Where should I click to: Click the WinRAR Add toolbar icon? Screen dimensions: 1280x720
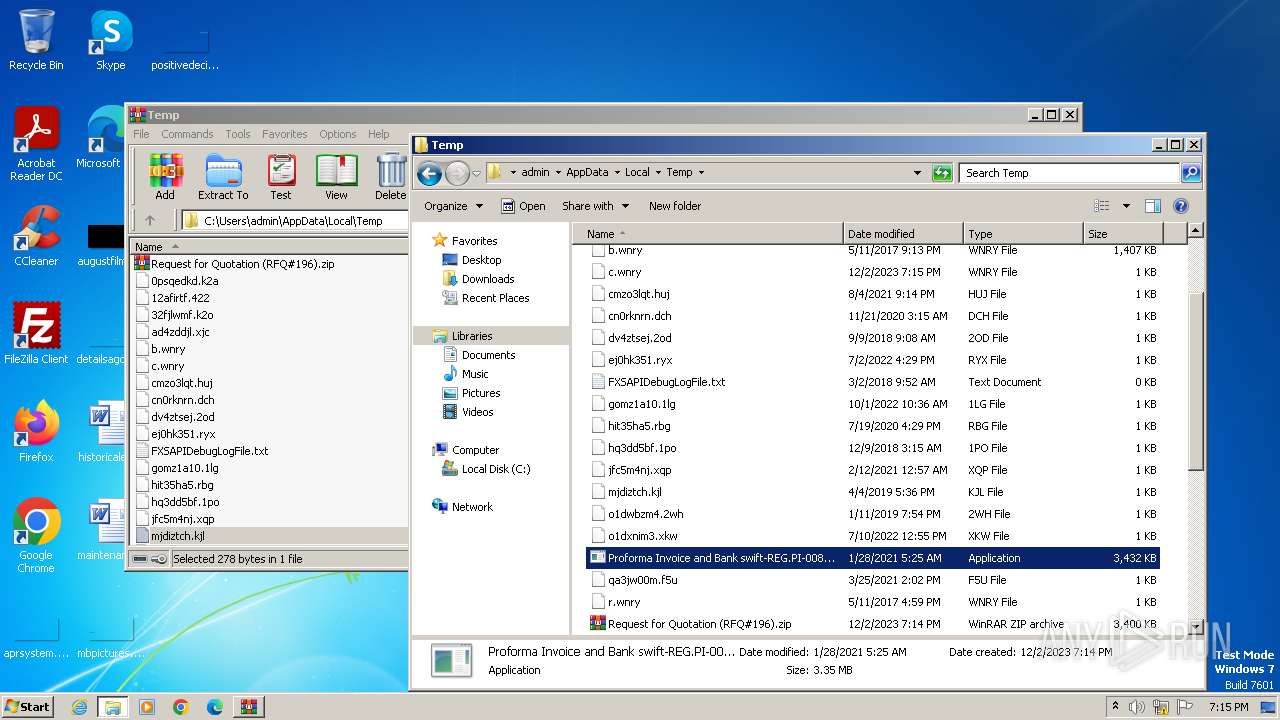(165, 177)
